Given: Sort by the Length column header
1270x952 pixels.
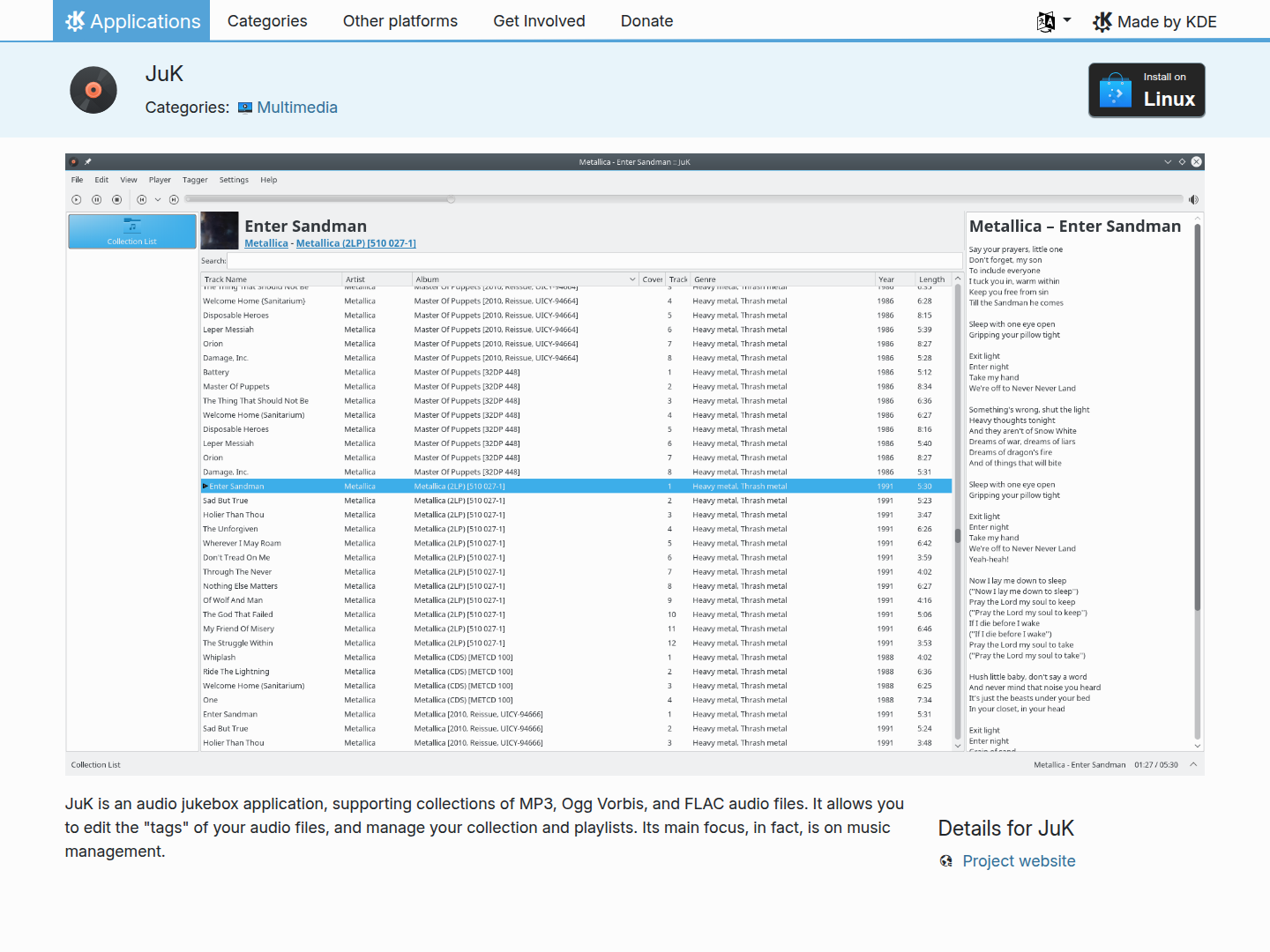Looking at the screenshot, I should pos(932,279).
